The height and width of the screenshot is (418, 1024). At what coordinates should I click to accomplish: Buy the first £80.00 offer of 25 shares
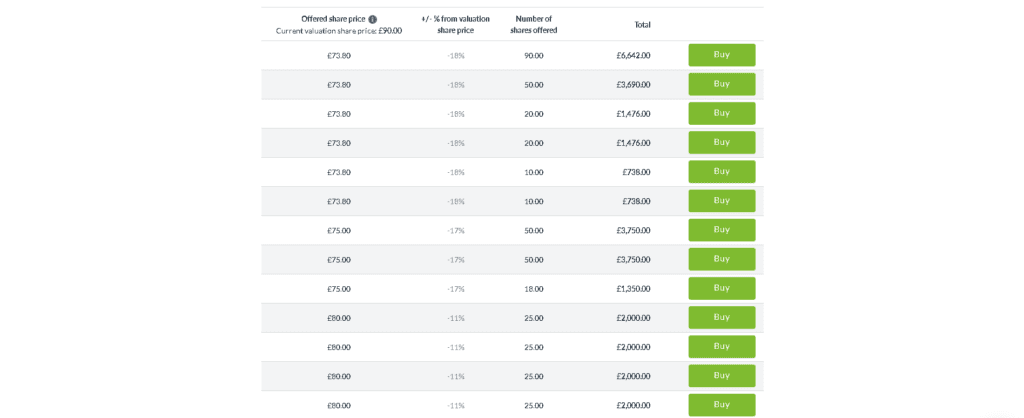tap(721, 317)
